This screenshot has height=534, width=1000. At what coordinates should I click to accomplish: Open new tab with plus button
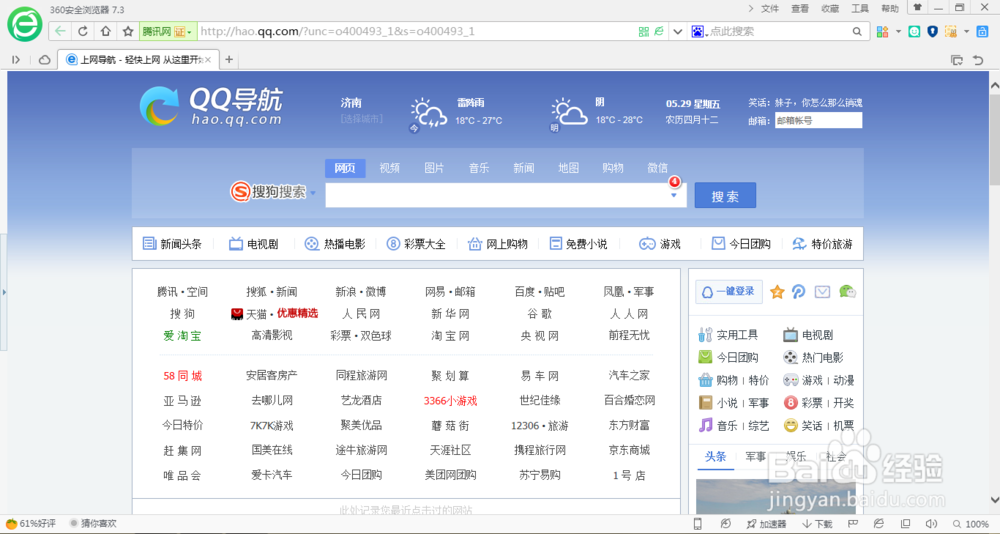(229, 60)
